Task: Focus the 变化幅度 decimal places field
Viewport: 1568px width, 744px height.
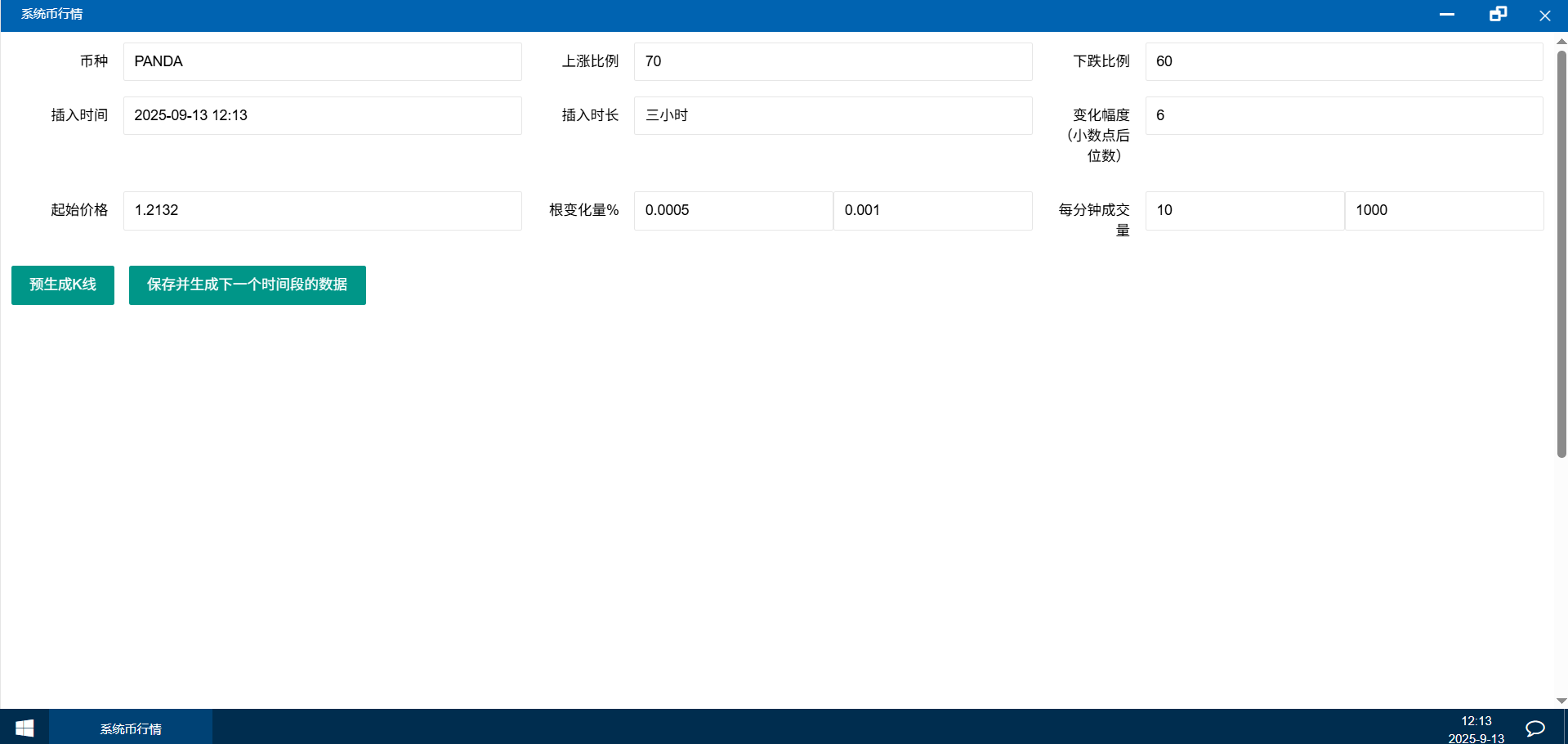Action: 1343,115
